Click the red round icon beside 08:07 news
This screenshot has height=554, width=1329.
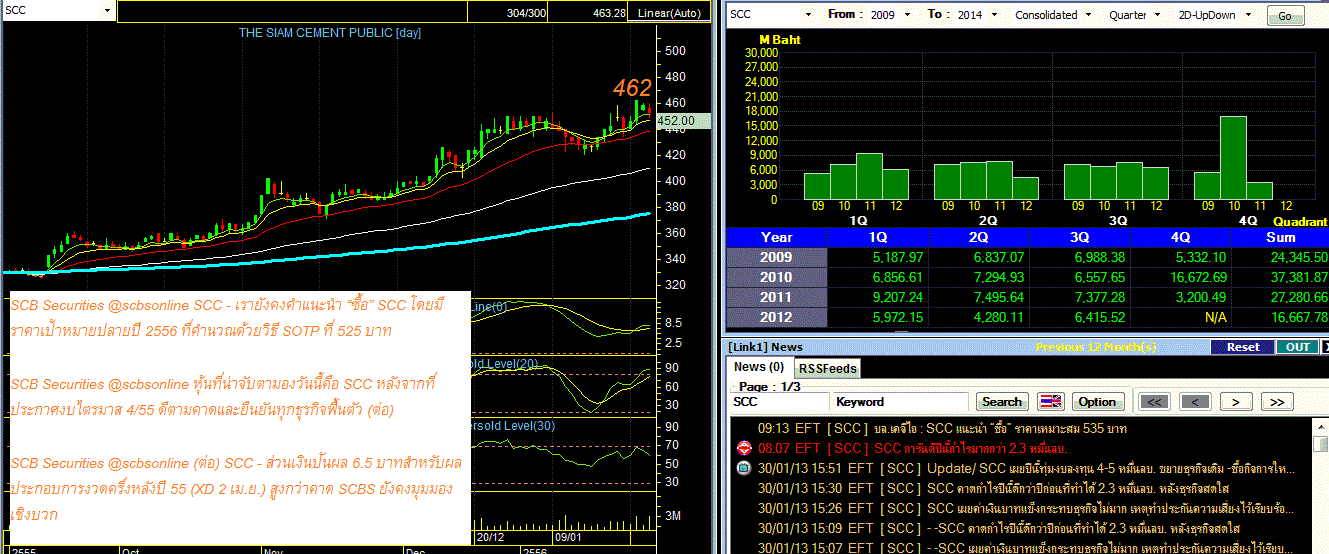742,448
